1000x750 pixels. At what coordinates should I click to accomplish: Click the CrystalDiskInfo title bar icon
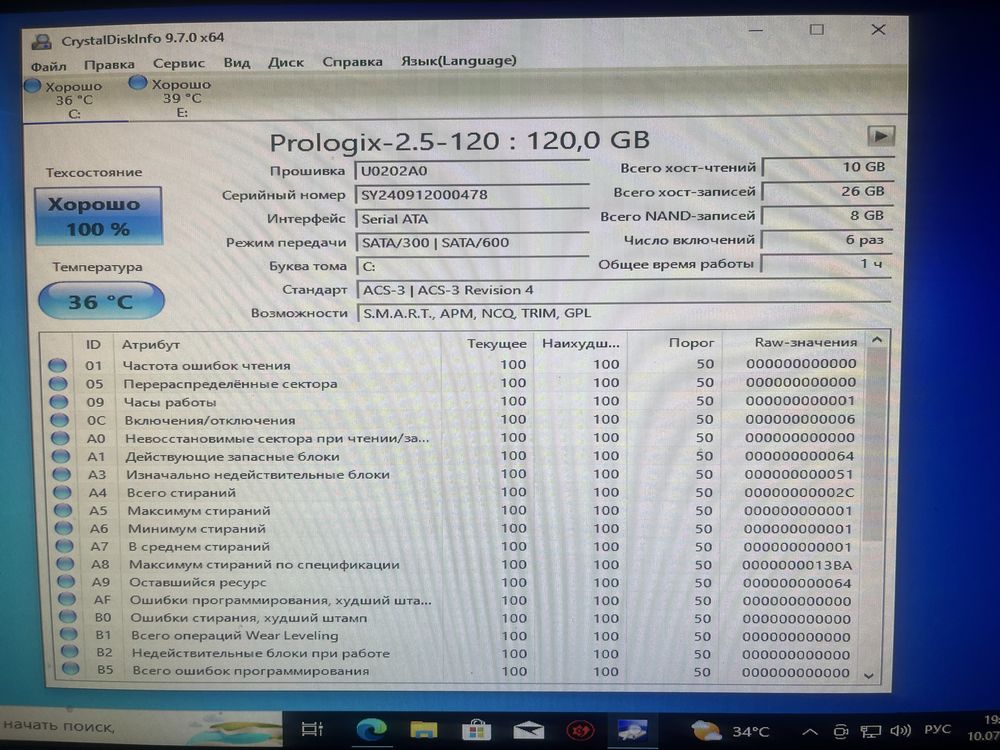[41, 42]
